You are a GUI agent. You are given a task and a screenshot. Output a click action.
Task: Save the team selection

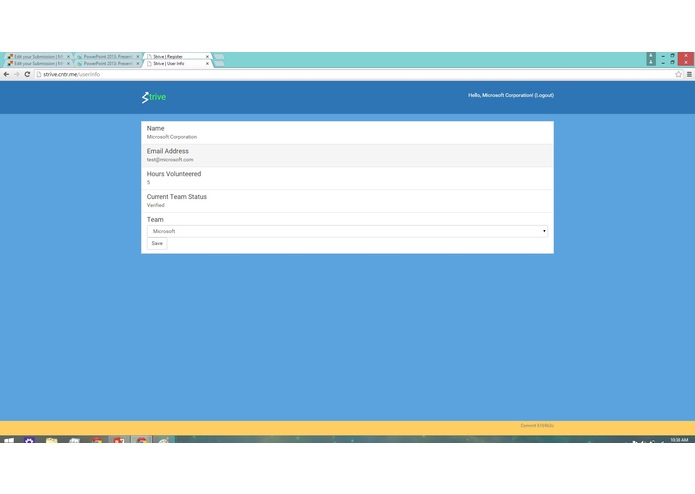pyautogui.click(x=157, y=243)
